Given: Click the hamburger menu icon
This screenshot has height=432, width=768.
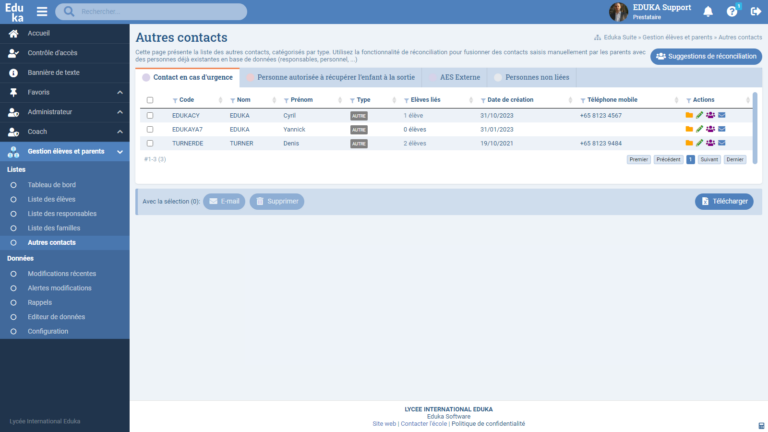Looking at the screenshot, I should 42,12.
